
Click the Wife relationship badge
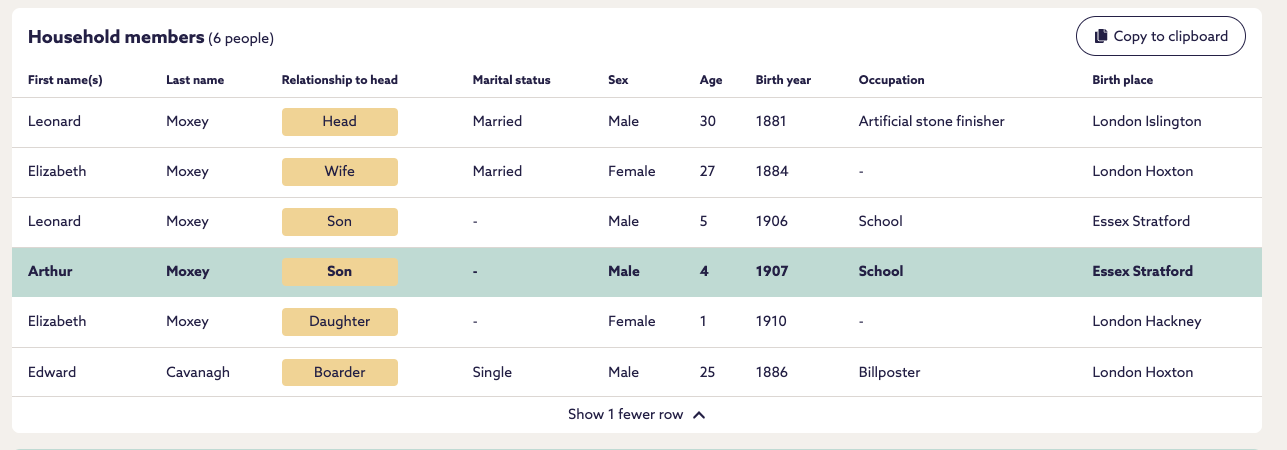[x=339, y=171]
